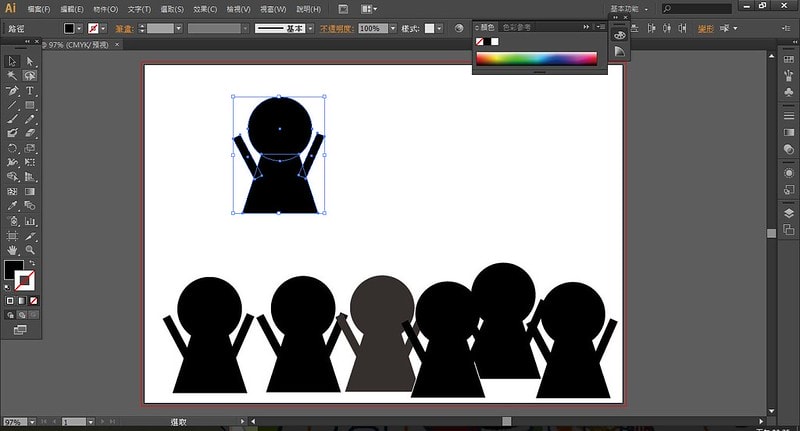Click the color palette panel icon
This screenshot has width=800, height=431.
(x=619, y=35)
